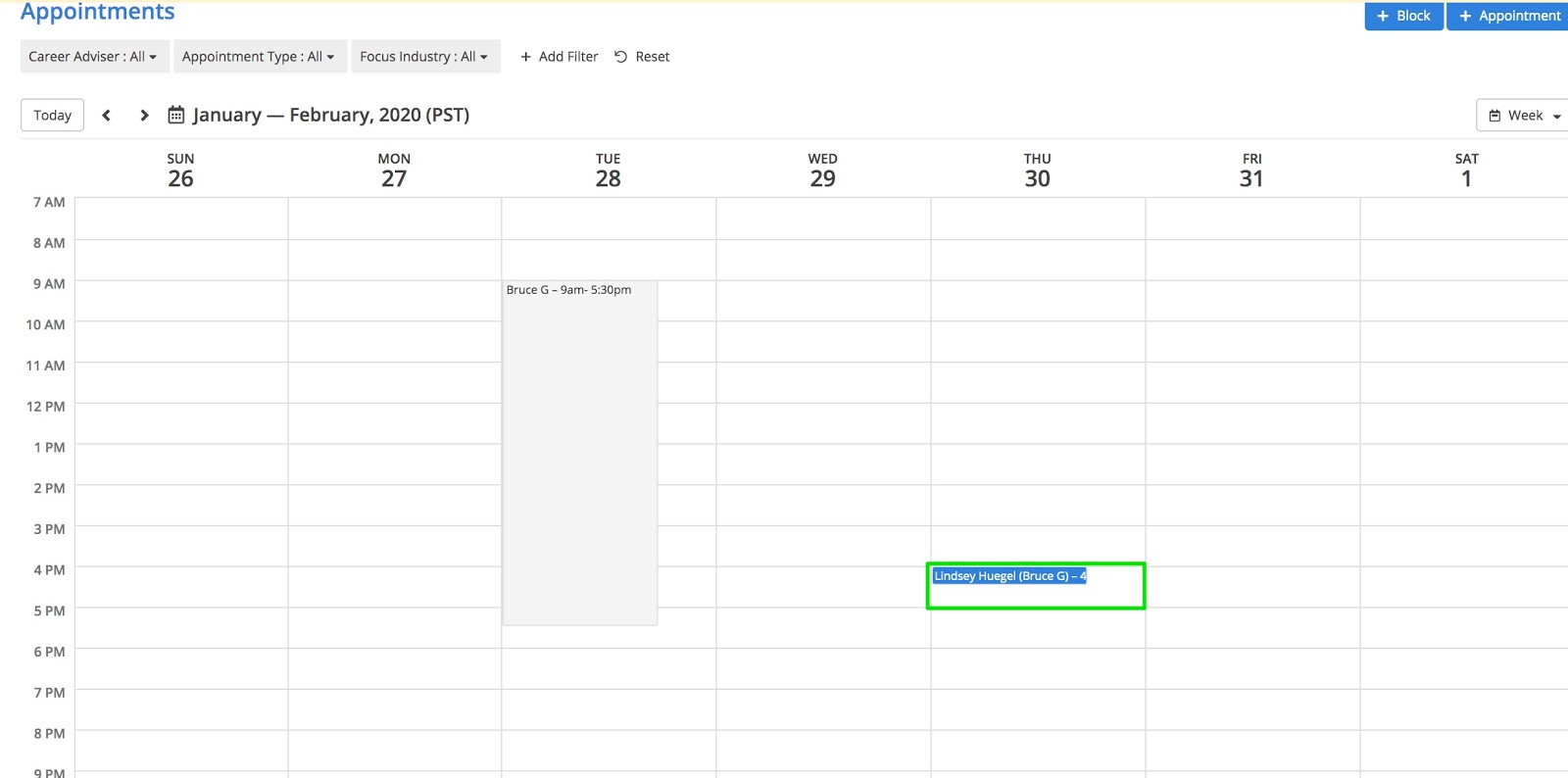Click the Block button
The image size is (1568, 778).
[x=1403, y=16]
